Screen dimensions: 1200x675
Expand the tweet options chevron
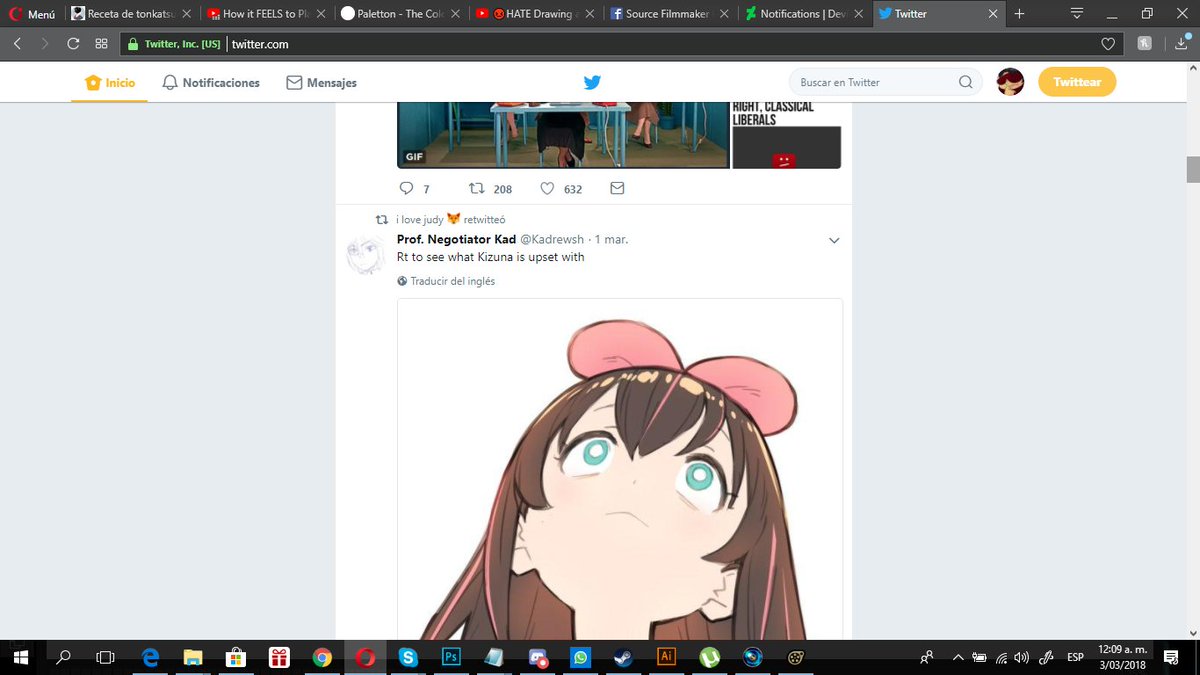pyautogui.click(x=834, y=240)
